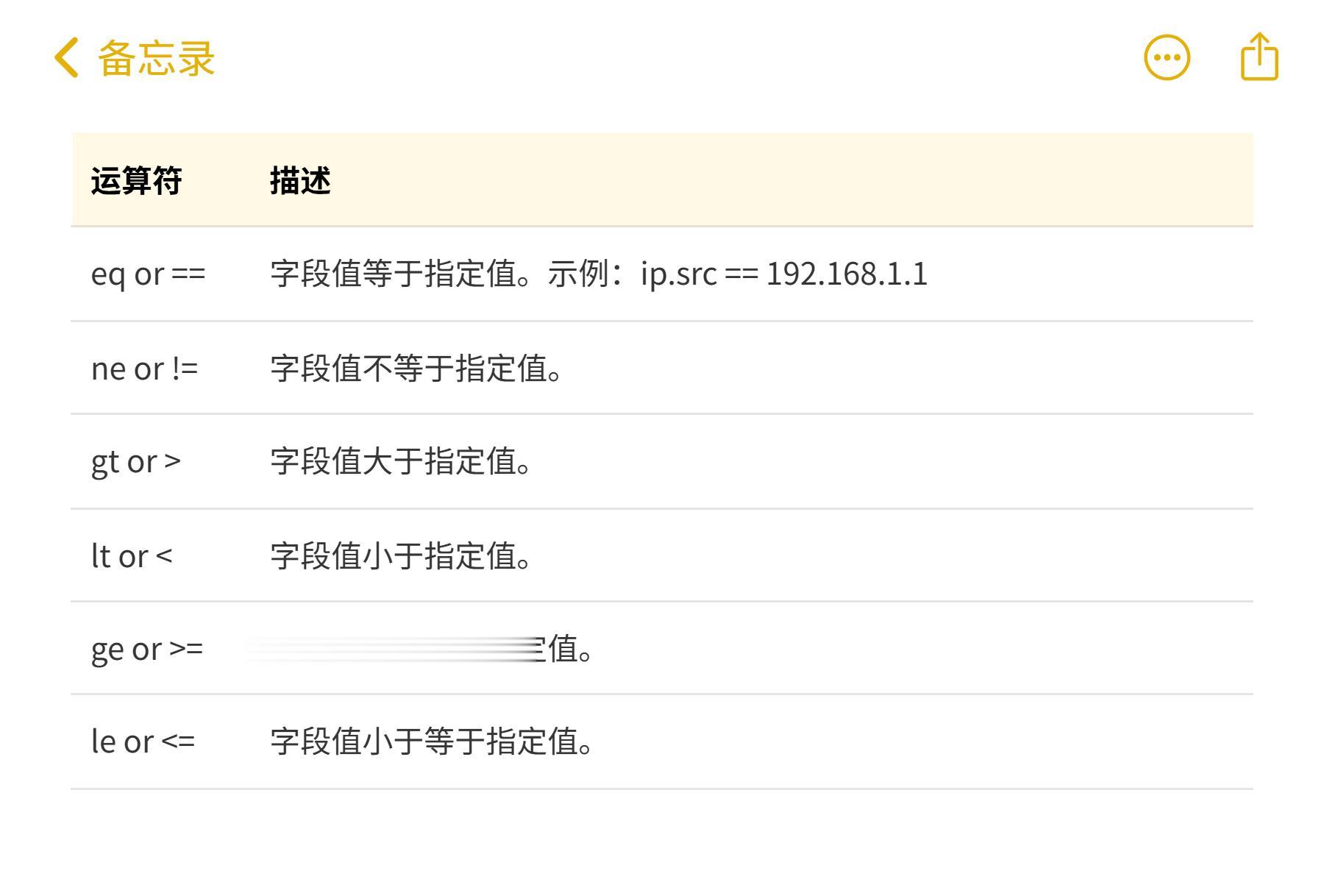Select the 'gt or >' cell
Screen dimensions: 1324x896
[x=136, y=461]
